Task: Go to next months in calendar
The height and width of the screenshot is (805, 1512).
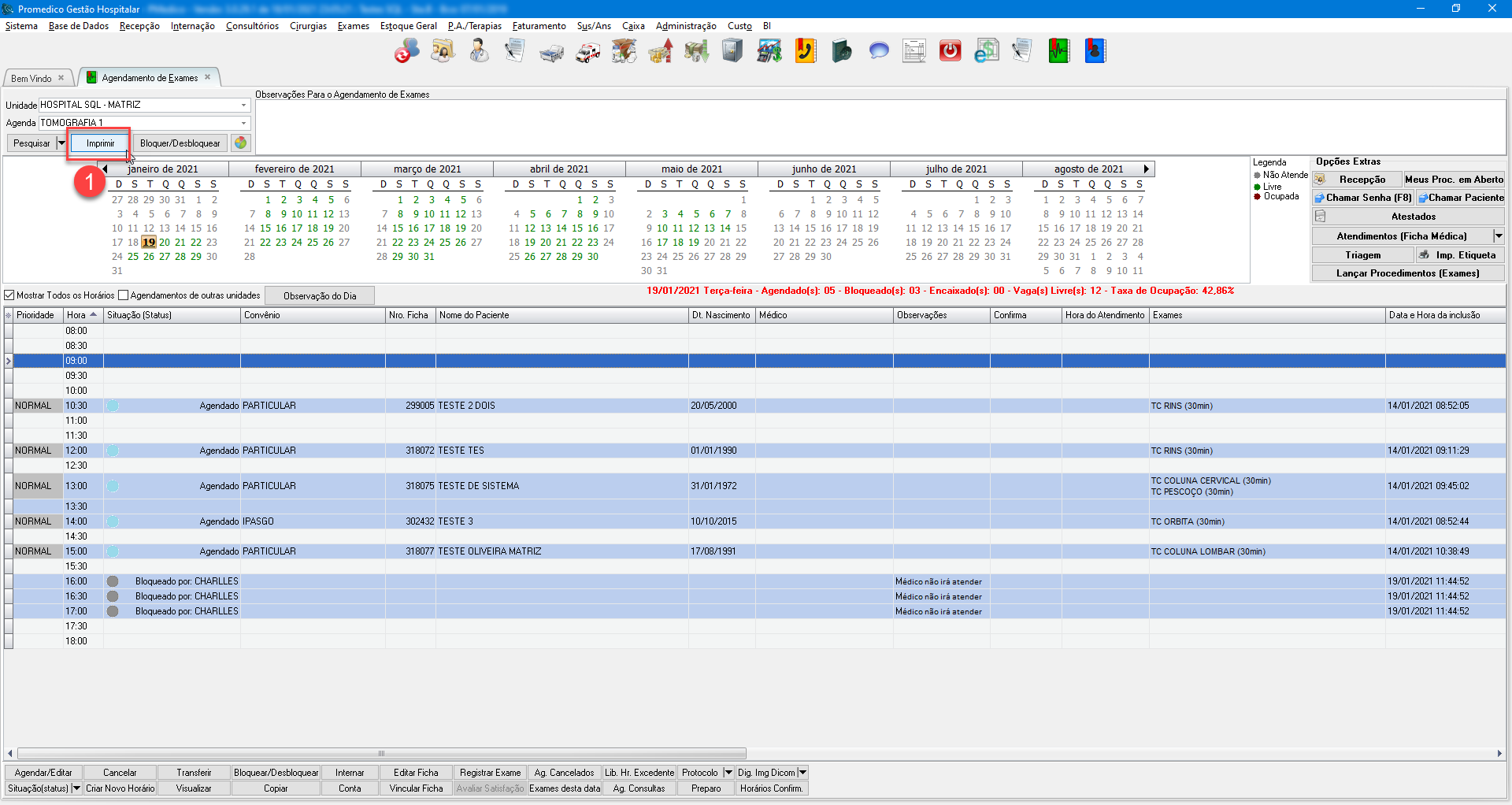Action: (x=1147, y=169)
